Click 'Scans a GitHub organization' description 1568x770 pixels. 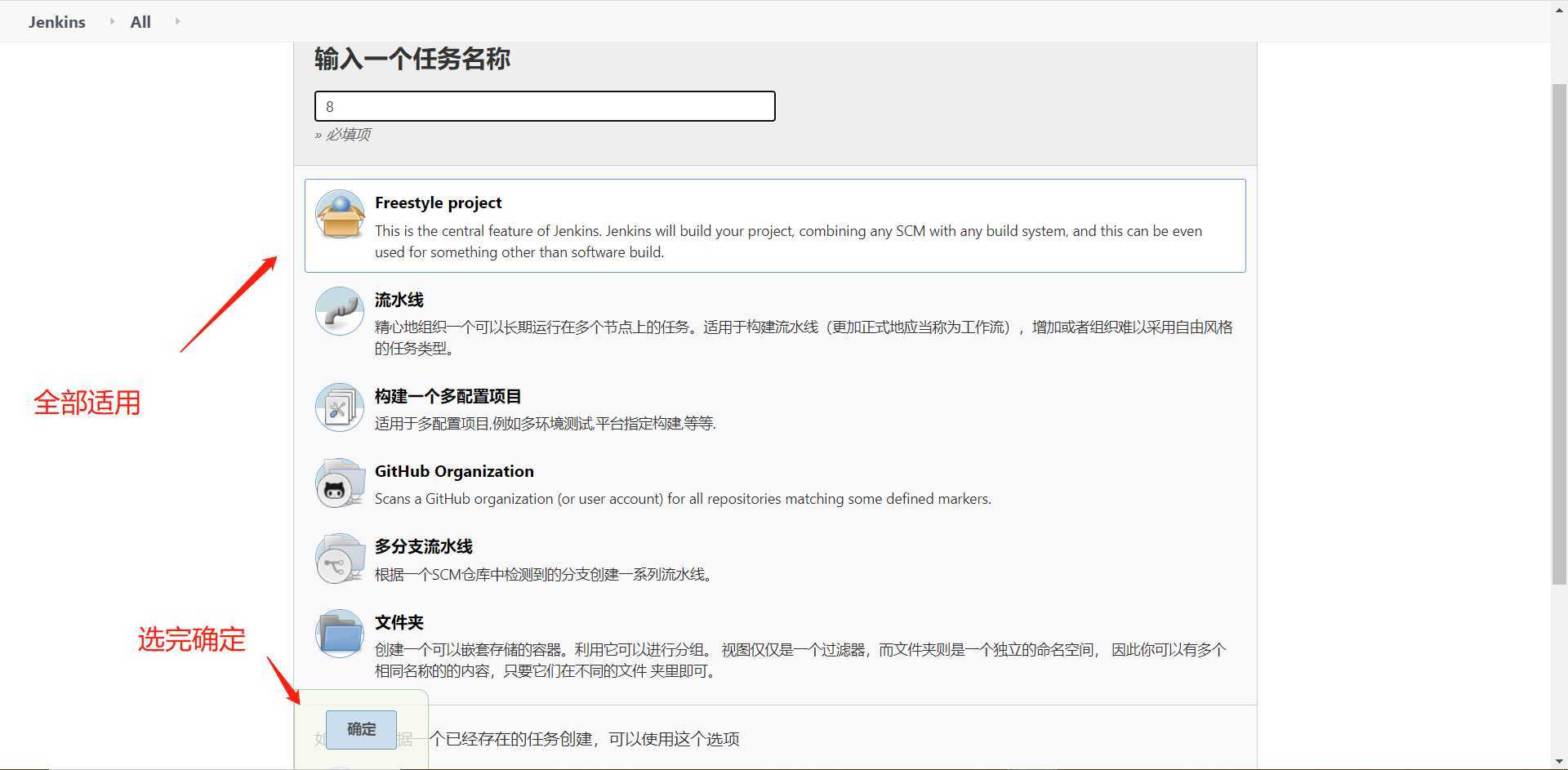click(x=683, y=498)
